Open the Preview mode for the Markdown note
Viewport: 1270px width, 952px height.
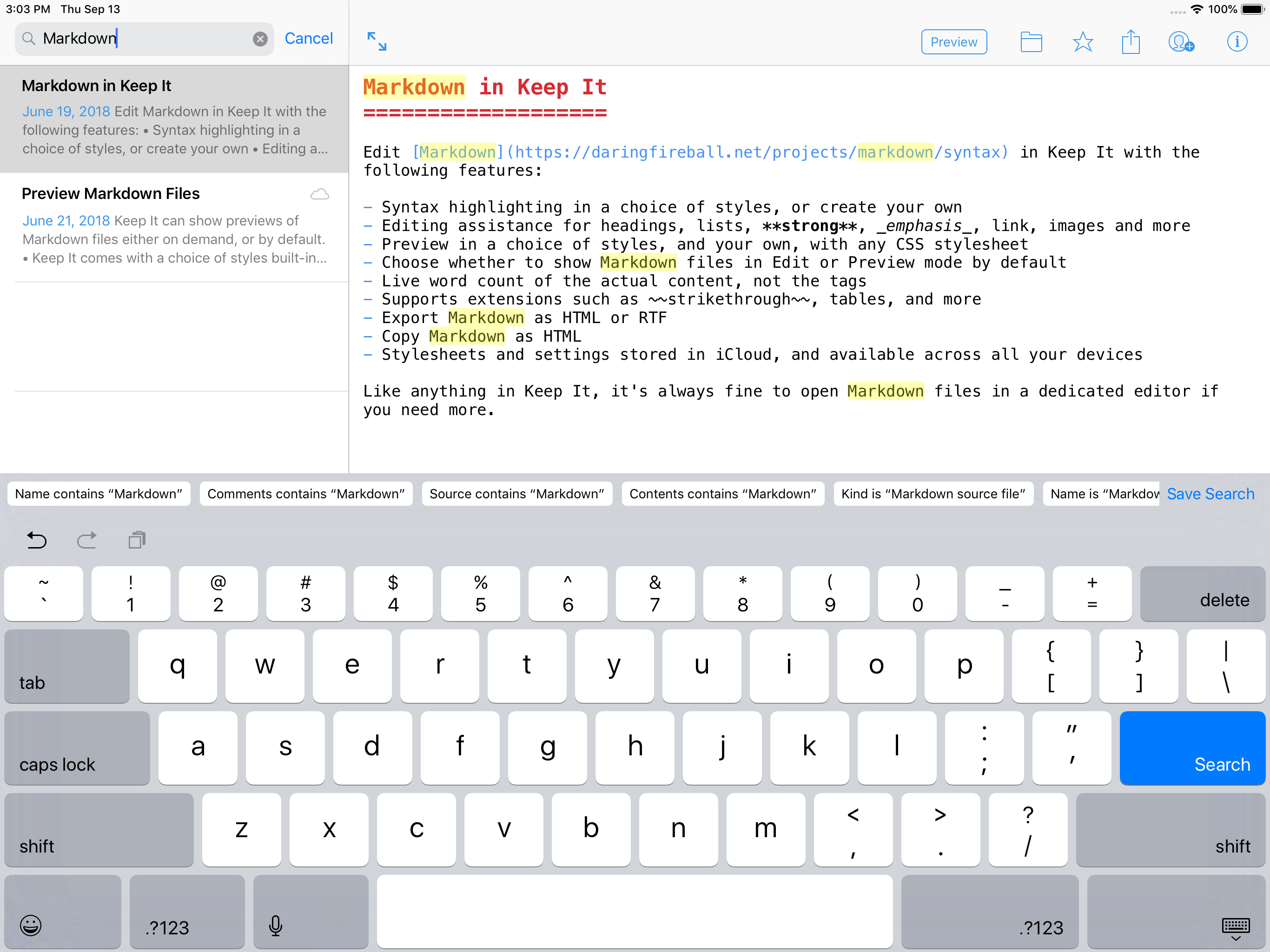coord(953,42)
